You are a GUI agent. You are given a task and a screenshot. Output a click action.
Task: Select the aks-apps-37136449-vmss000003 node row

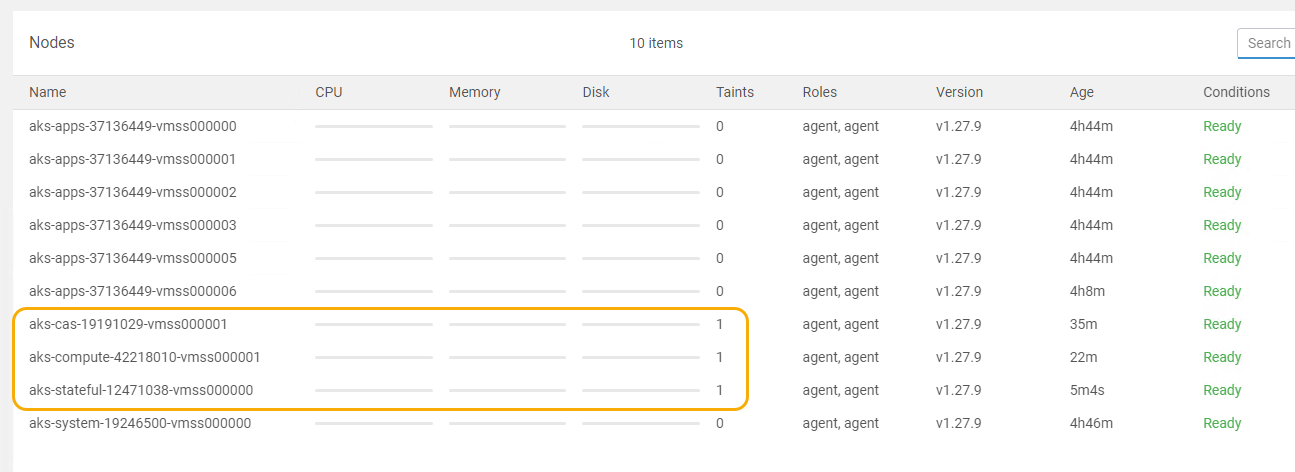(133, 225)
